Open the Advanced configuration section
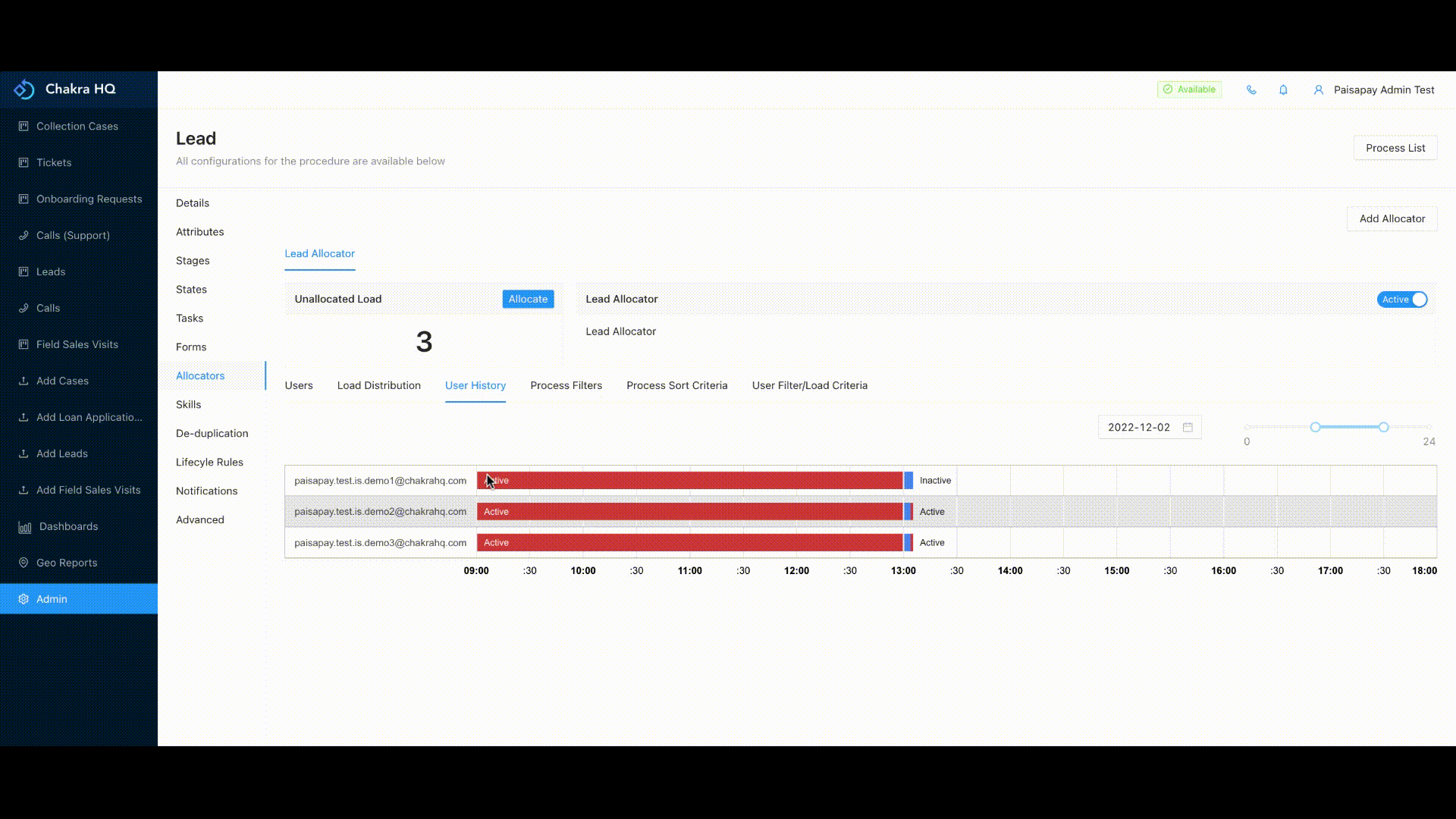The width and height of the screenshot is (1456, 819). [x=199, y=519]
